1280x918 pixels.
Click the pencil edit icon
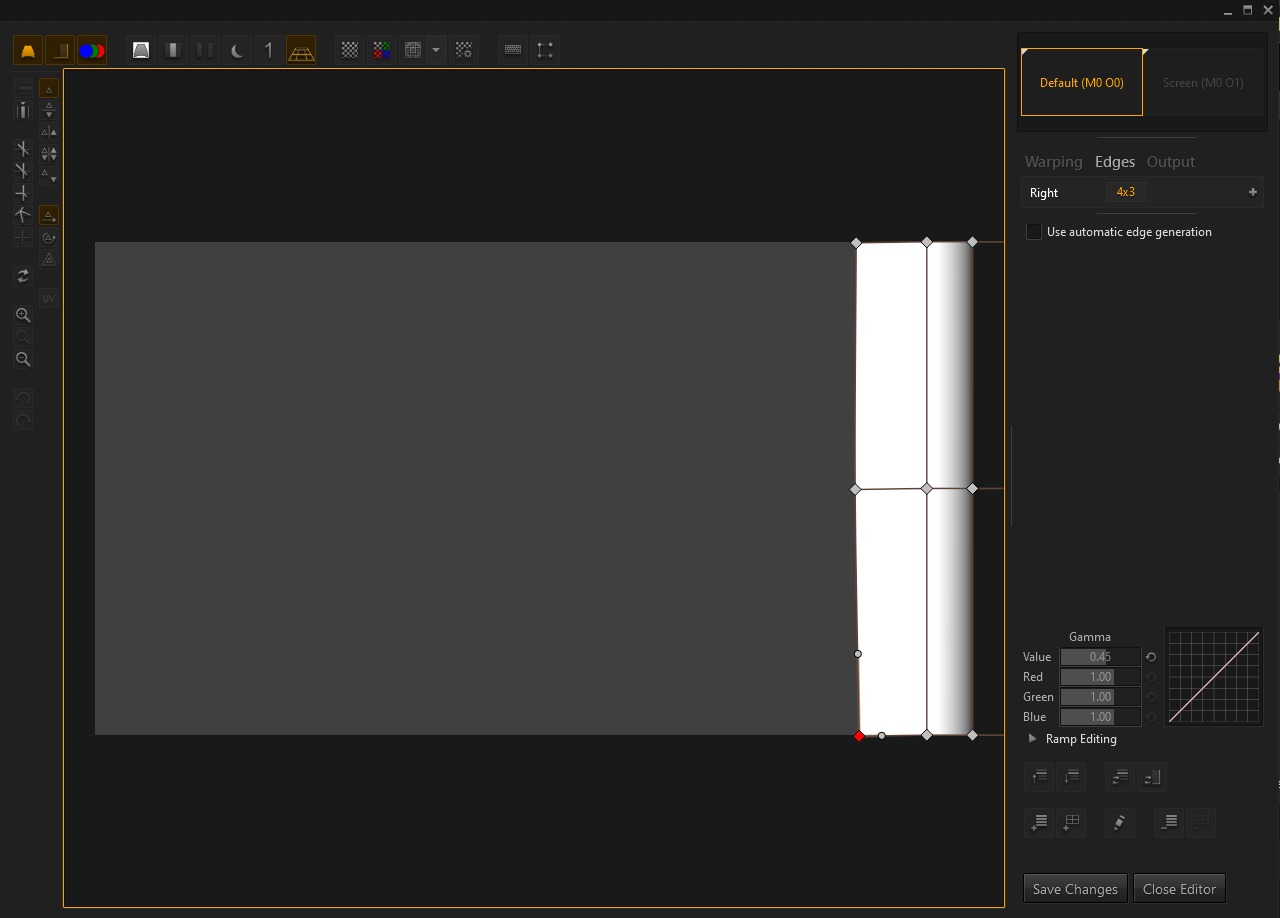tap(1120, 823)
